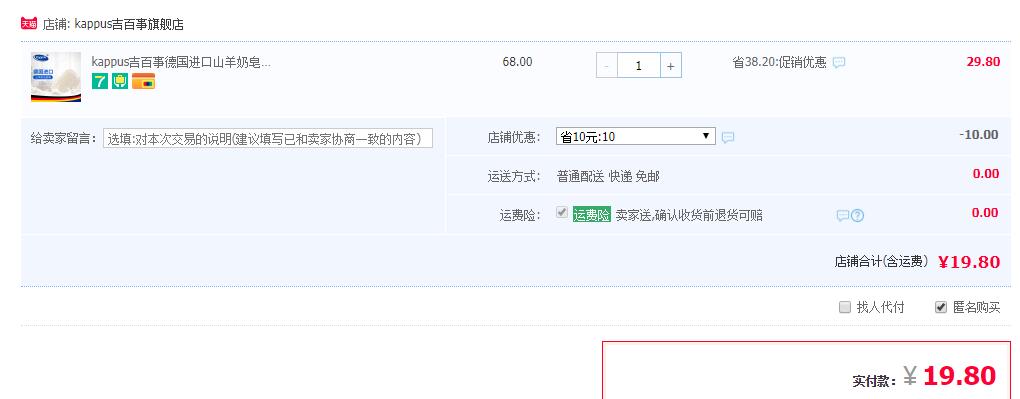Click the quantity input field showing 1

click(x=639, y=65)
